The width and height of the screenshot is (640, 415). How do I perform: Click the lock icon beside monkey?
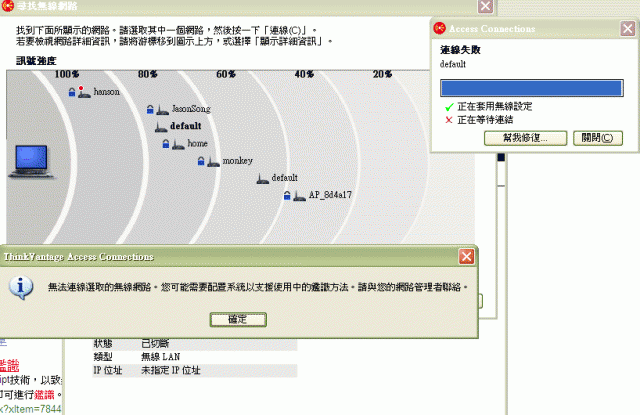pos(201,161)
